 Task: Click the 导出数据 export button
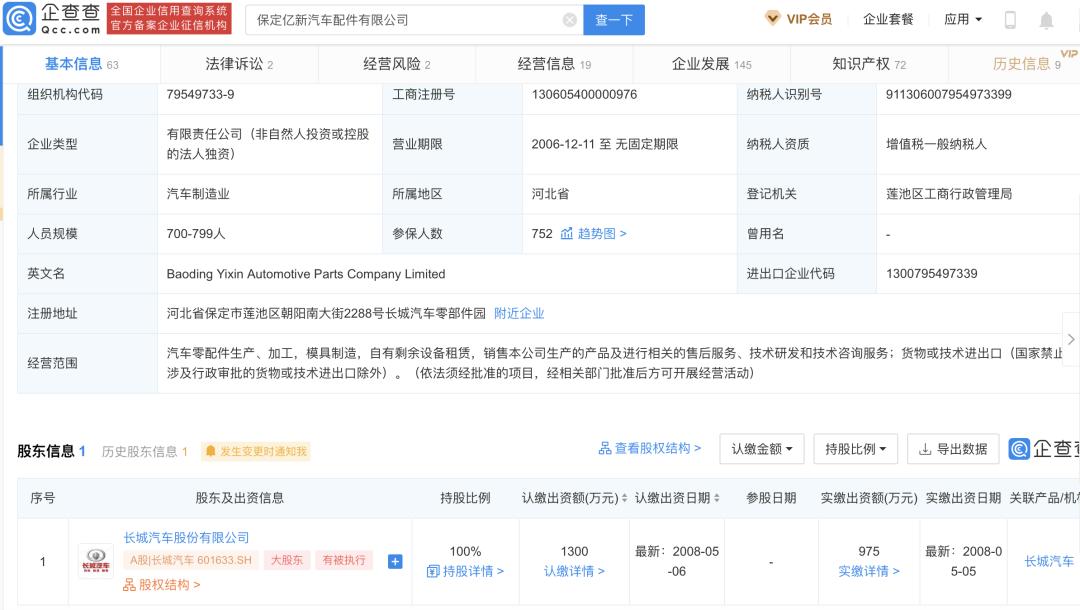pyautogui.click(x=953, y=450)
